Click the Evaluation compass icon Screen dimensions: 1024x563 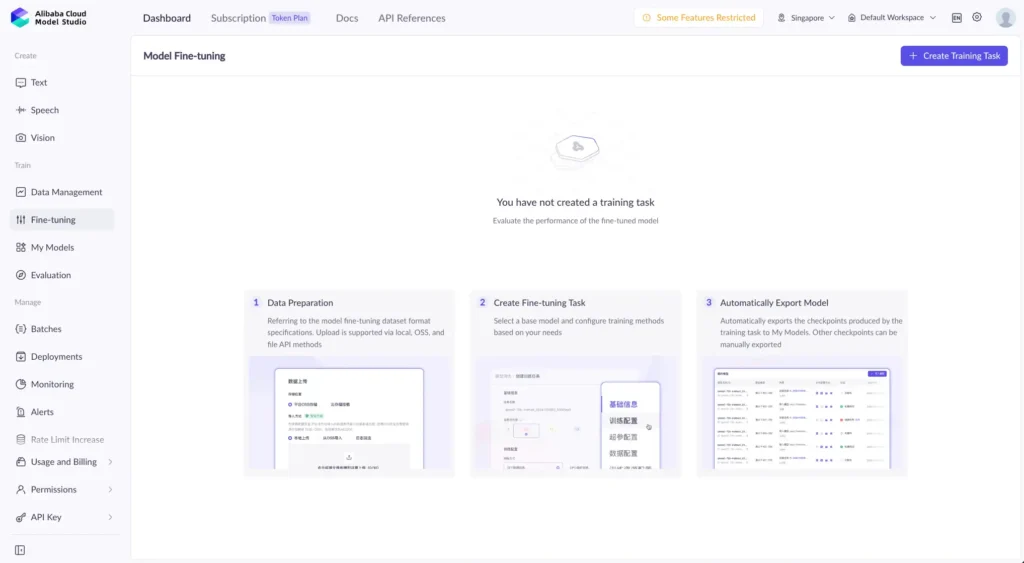(x=21, y=275)
